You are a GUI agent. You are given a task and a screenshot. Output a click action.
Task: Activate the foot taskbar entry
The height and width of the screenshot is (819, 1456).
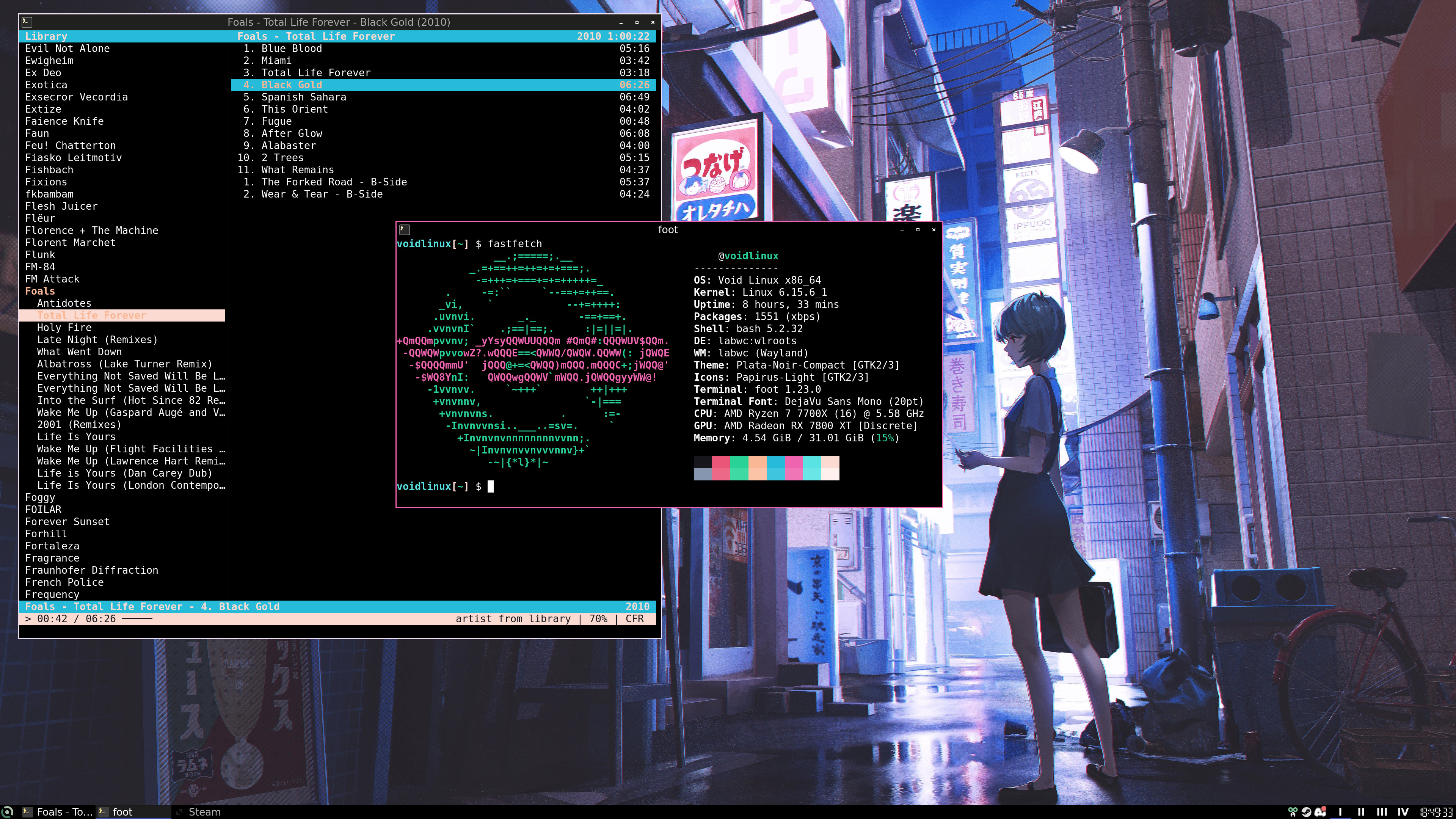coord(133,812)
